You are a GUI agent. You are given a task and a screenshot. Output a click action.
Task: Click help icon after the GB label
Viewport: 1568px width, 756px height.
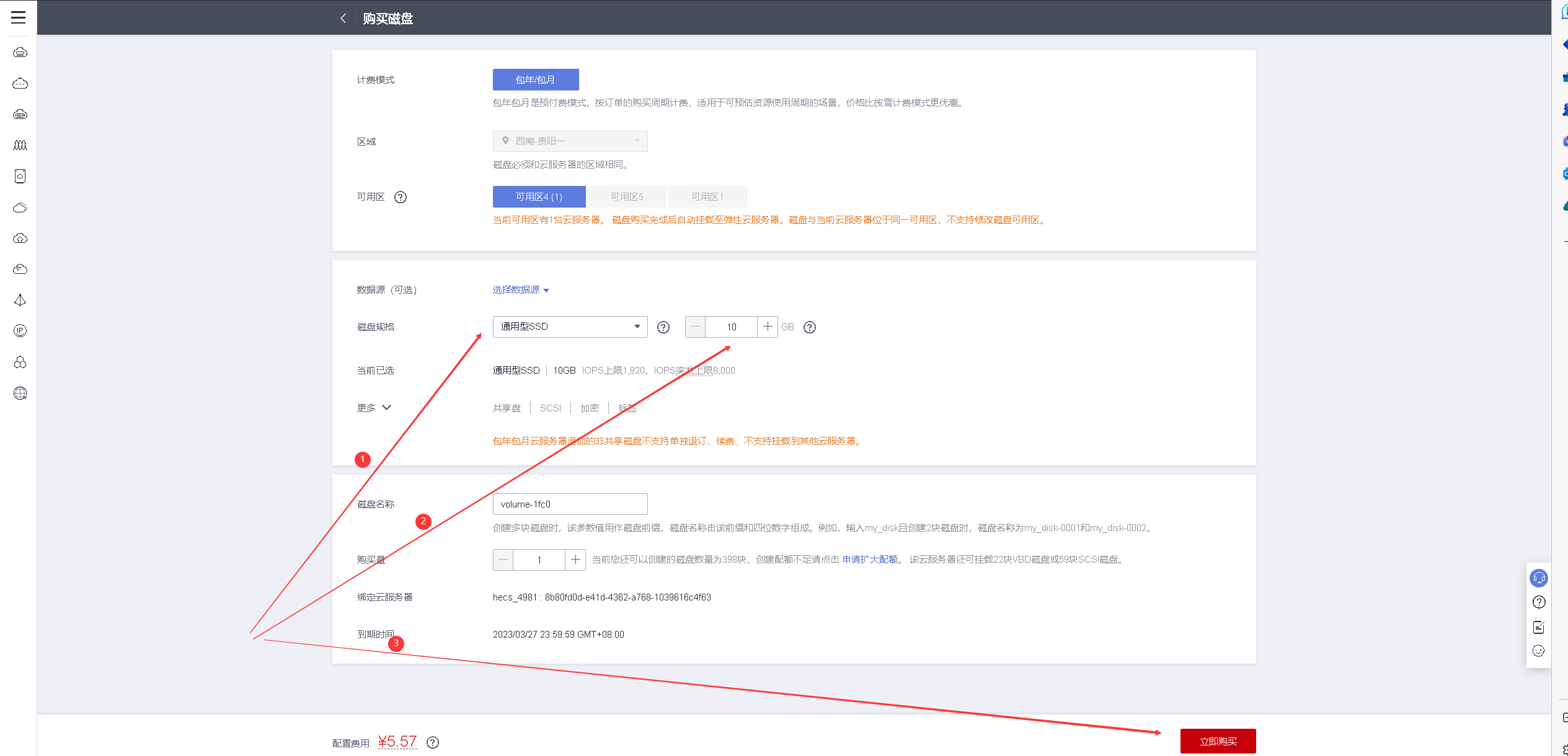coord(810,327)
